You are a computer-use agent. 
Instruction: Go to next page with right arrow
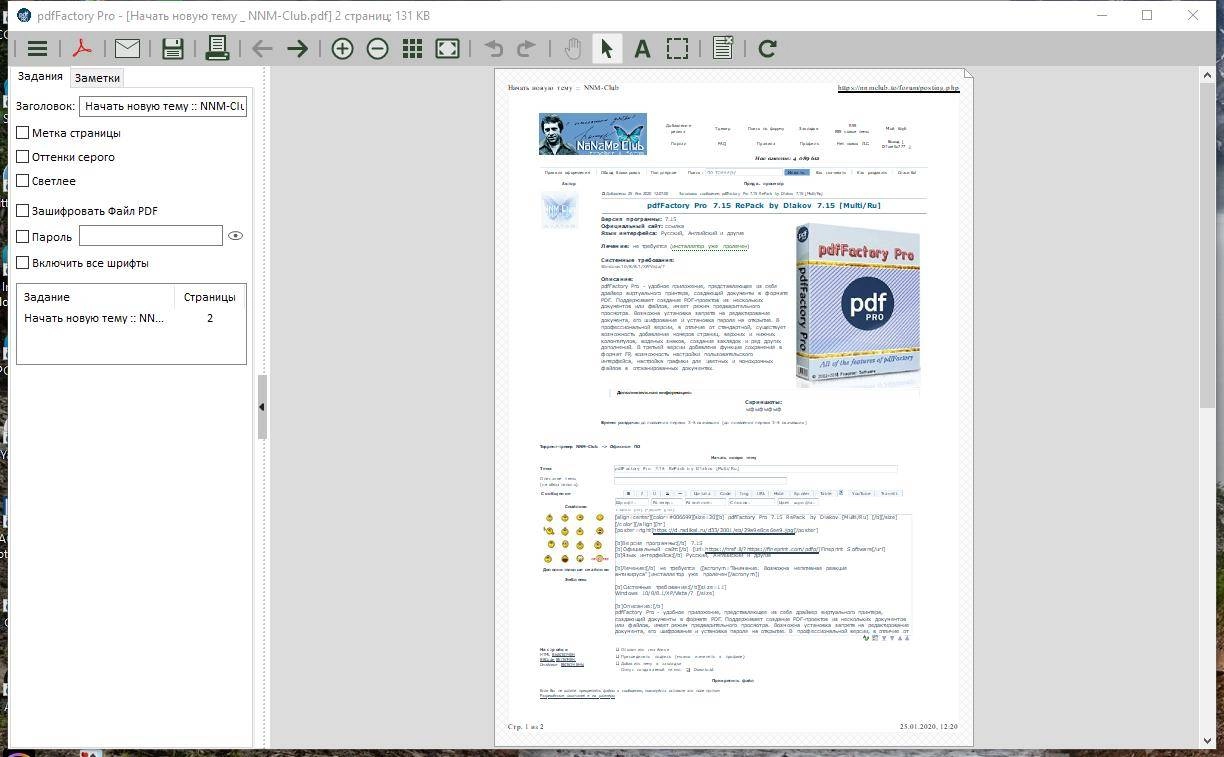[x=297, y=48]
